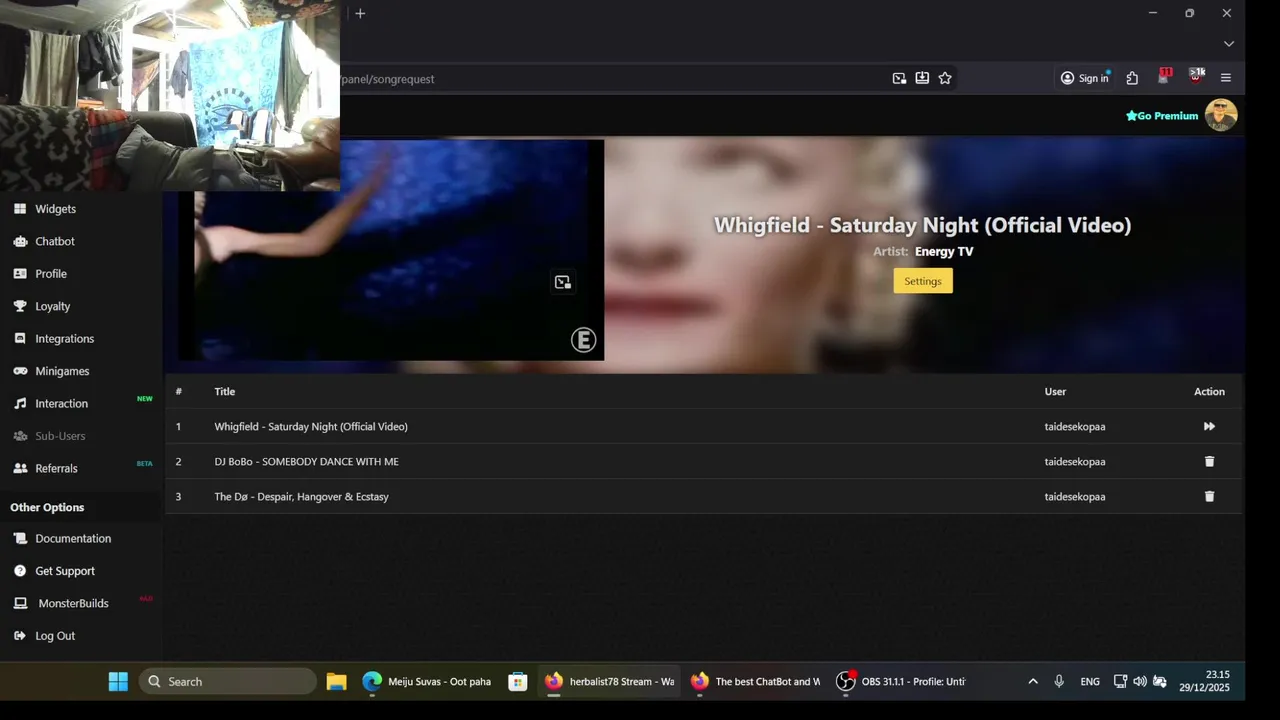Select The Dø - Despair, Hangover & Ecstasy title

pos(301,496)
